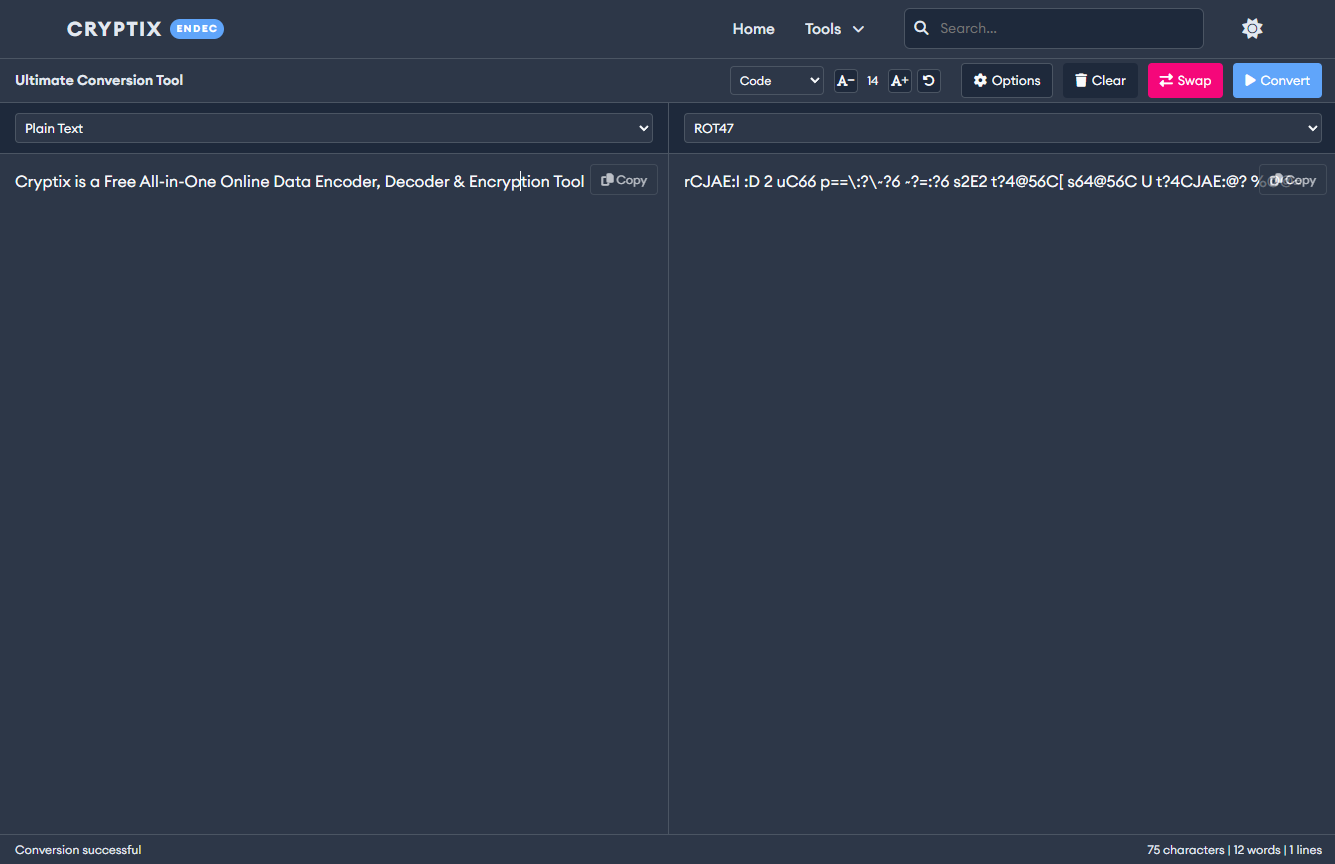
Task: Click the gear icon on the Options button
Action: 982,80
